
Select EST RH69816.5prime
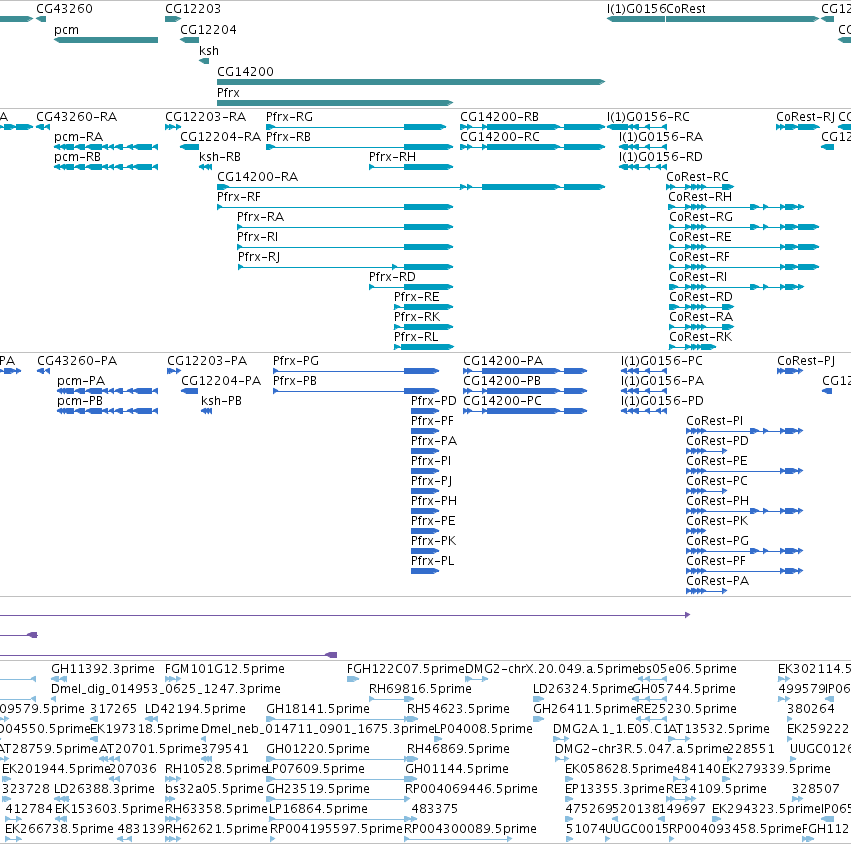420,689
